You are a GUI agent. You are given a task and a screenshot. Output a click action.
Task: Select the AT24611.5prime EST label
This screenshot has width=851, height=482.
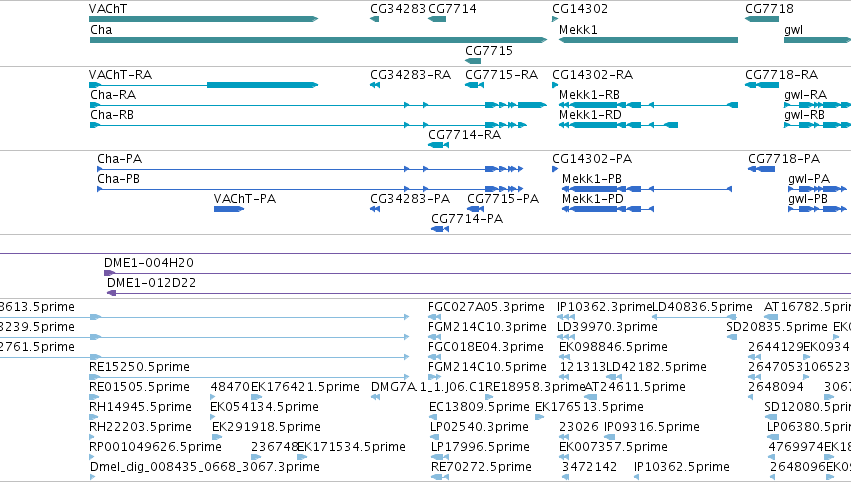click(635, 387)
